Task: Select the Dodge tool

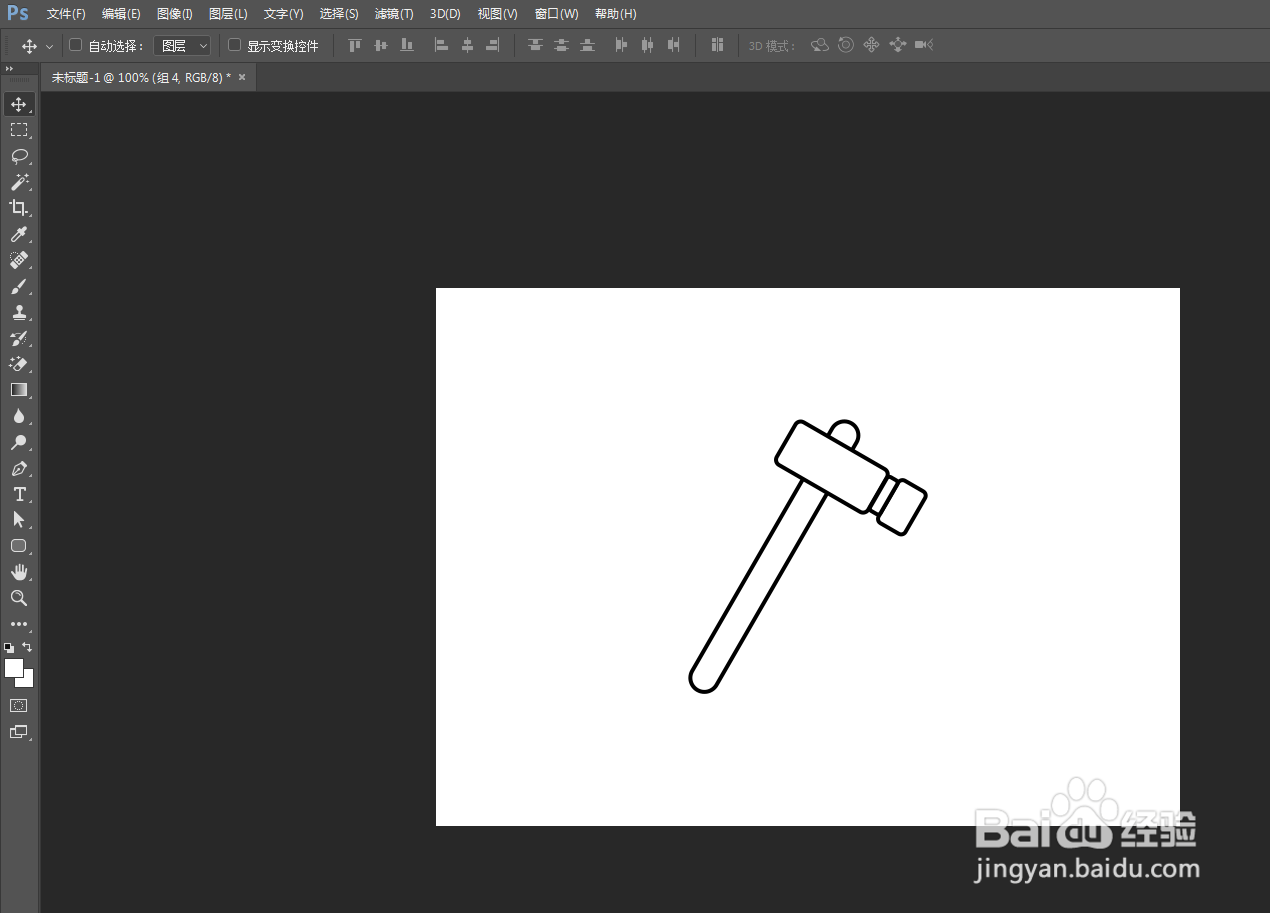Action: [x=19, y=442]
